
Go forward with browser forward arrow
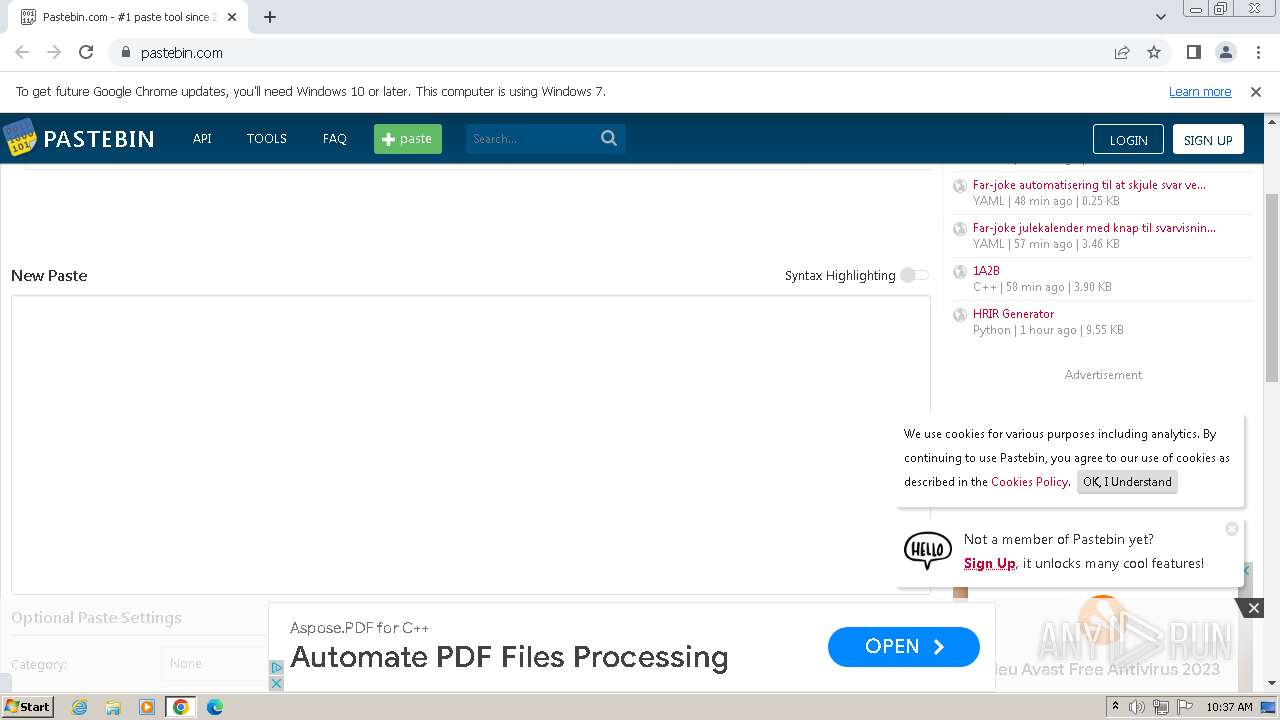pyautogui.click(x=54, y=52)
